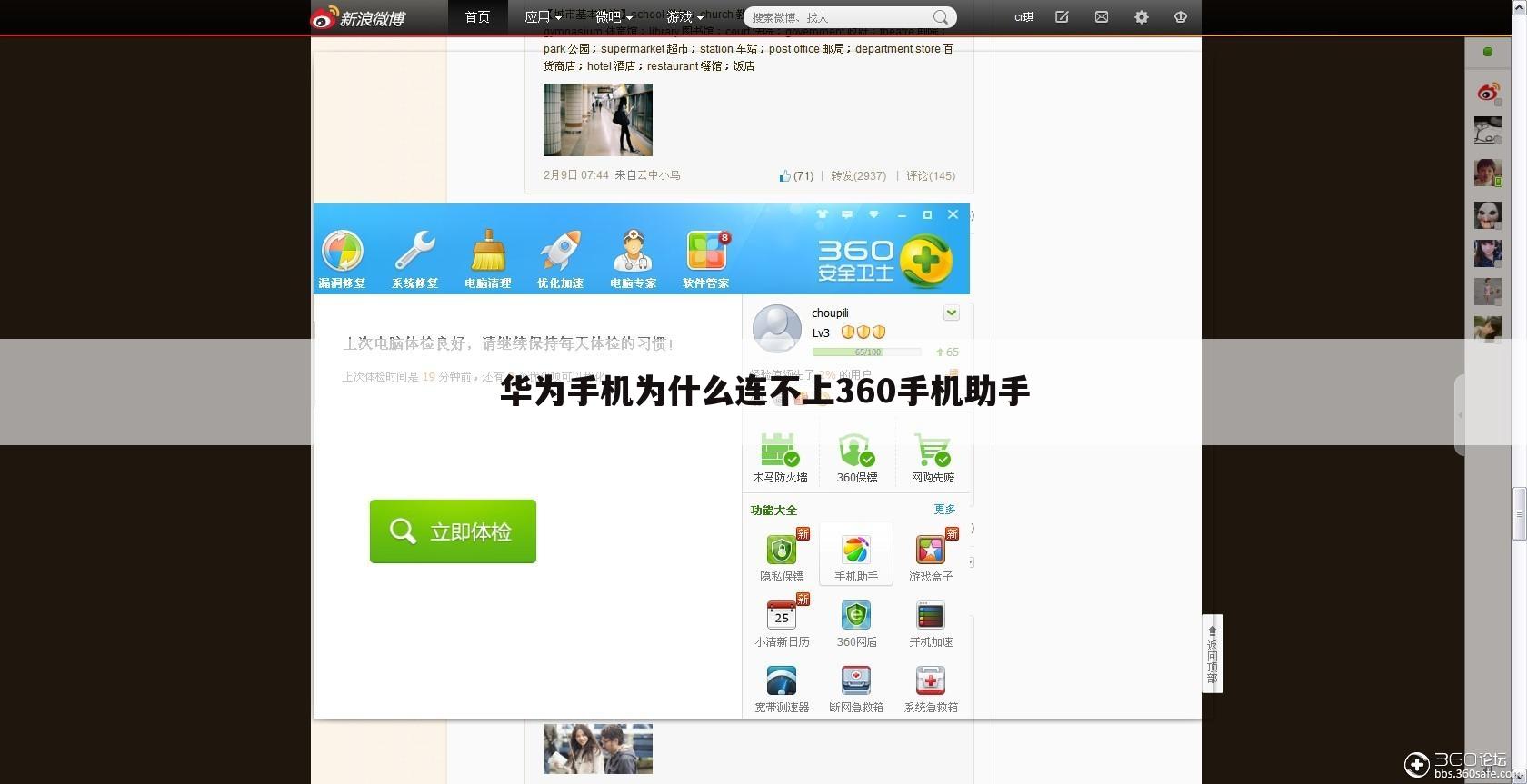This screenshot has height=784, width=1527.
Task: Click choupili user avatar
Action: 777,328
